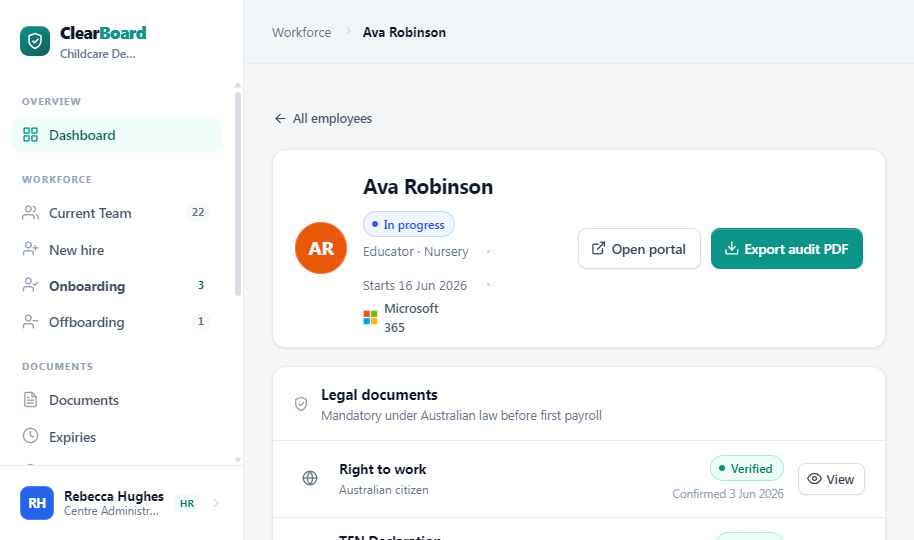The image size is (914, 540).
Task: Click the globe icon for Right to work
Action: [x=310, y=478]
